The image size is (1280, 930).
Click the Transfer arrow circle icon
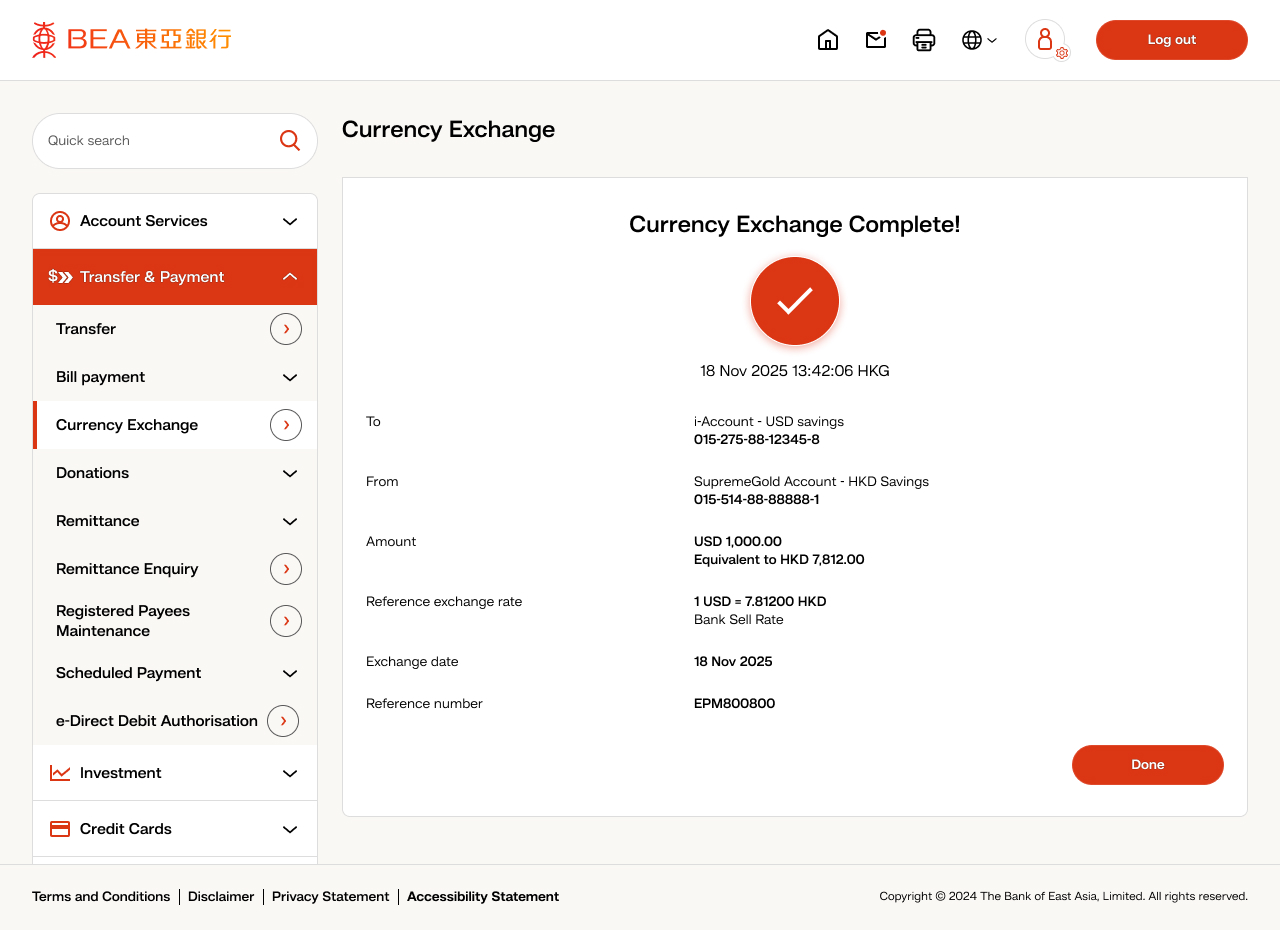(286, 329)
